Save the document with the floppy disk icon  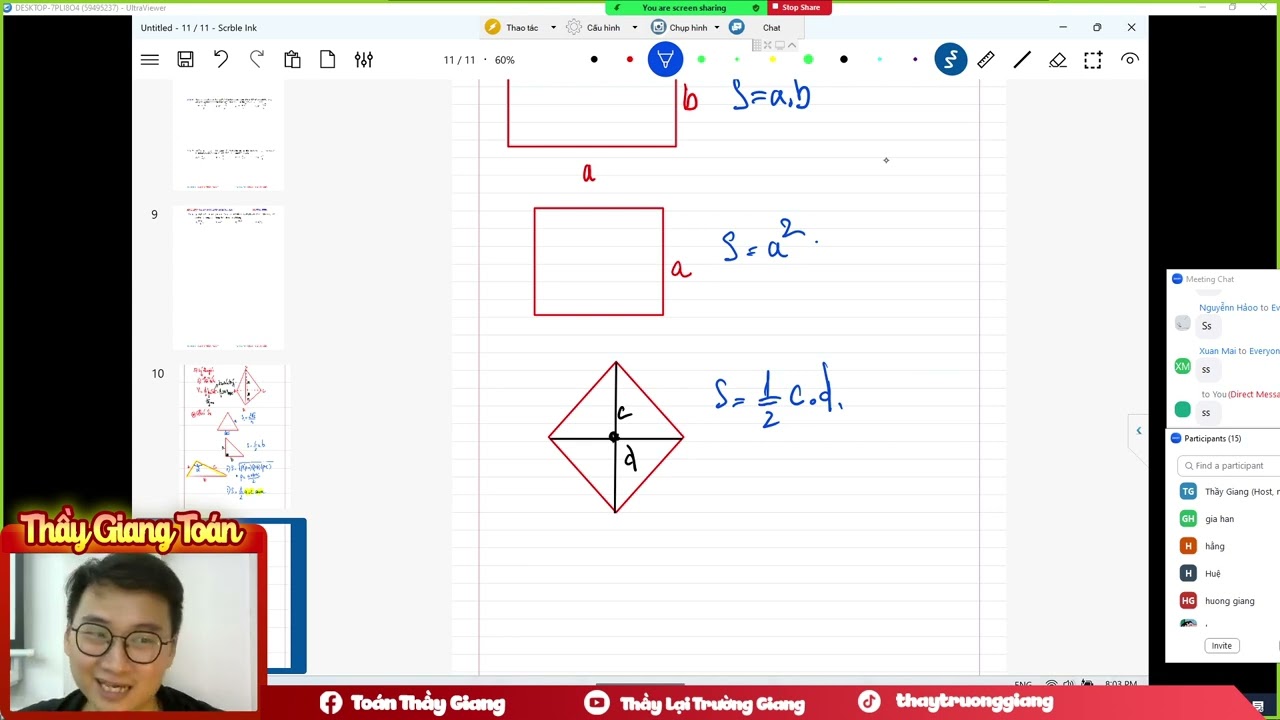[x=185, y=60]
